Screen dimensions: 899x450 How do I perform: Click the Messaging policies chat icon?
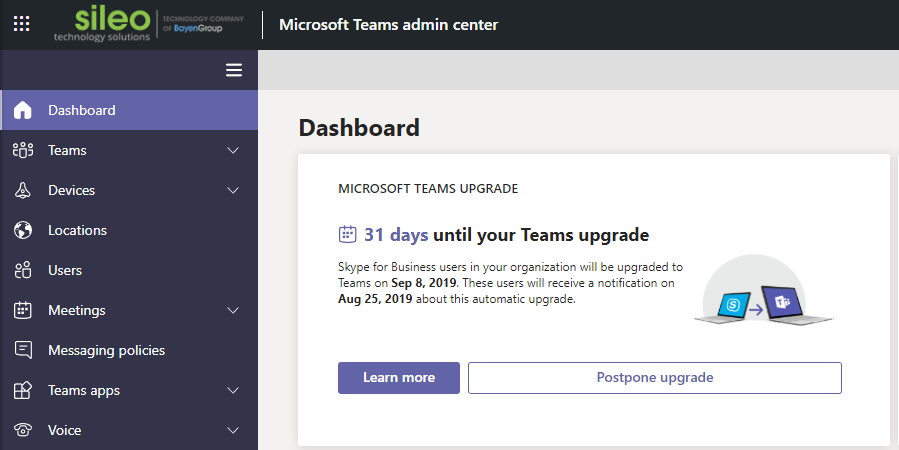coord(22,350)
